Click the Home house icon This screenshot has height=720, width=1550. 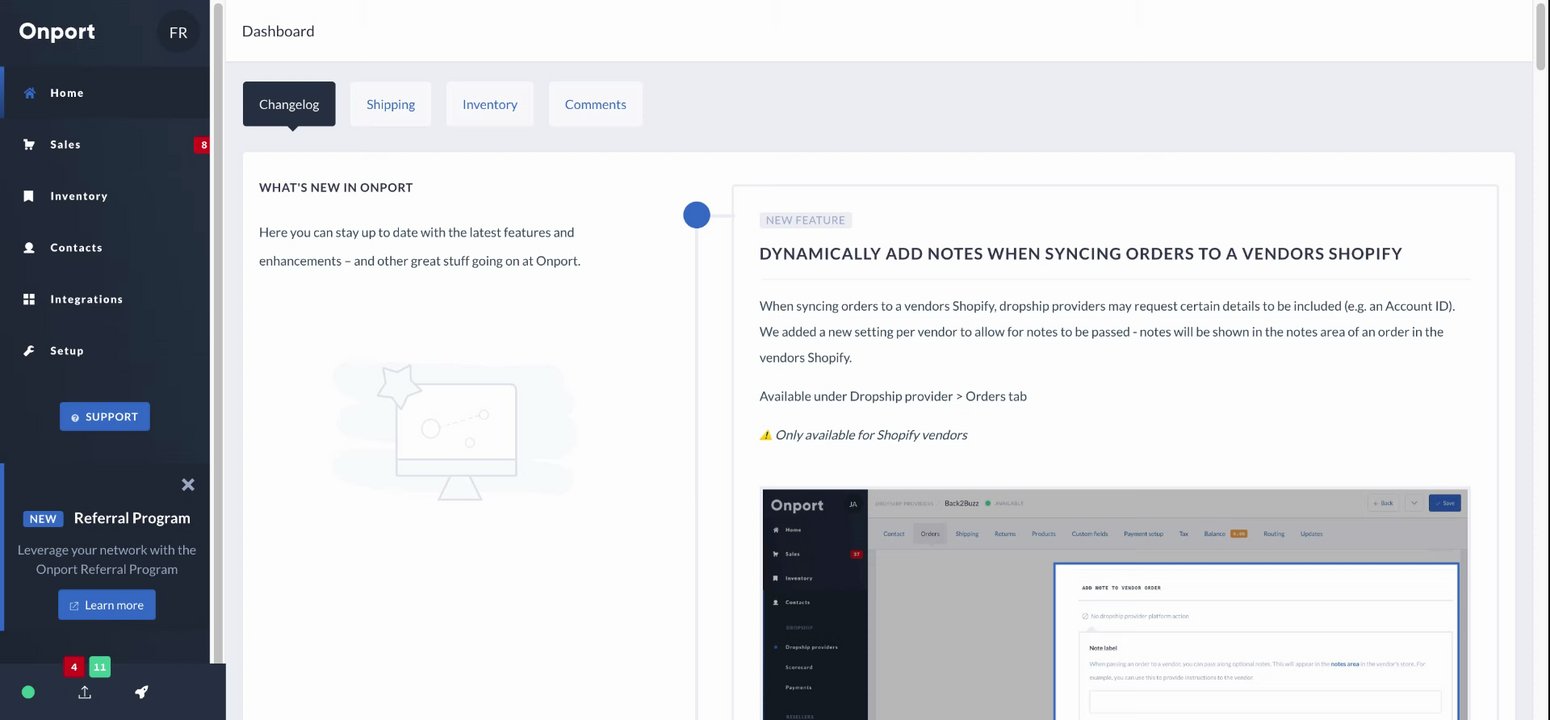click(x=30, y=93)
